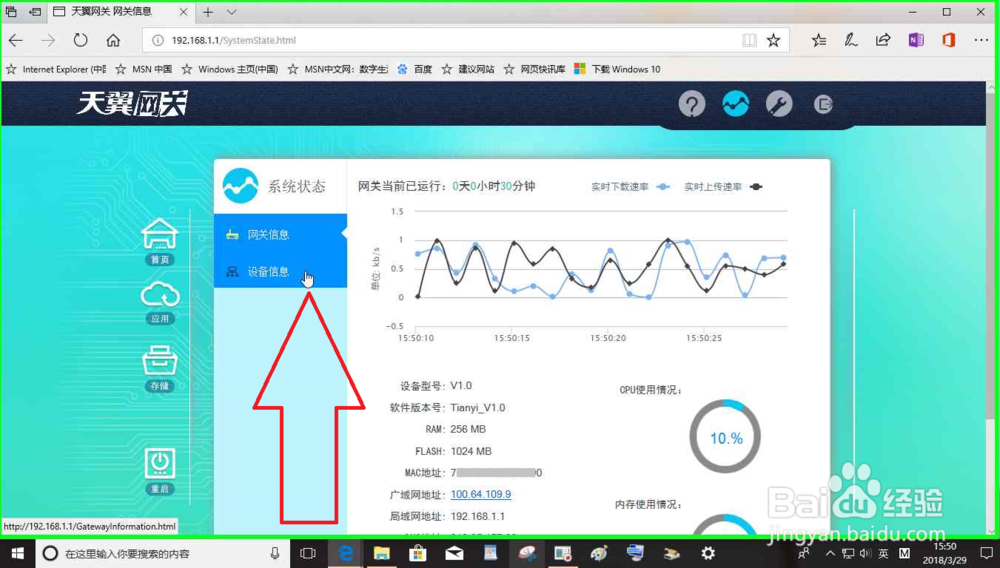
Task: Open Internet Explorer favorites bar bookmark
Action: coord(56,69)
